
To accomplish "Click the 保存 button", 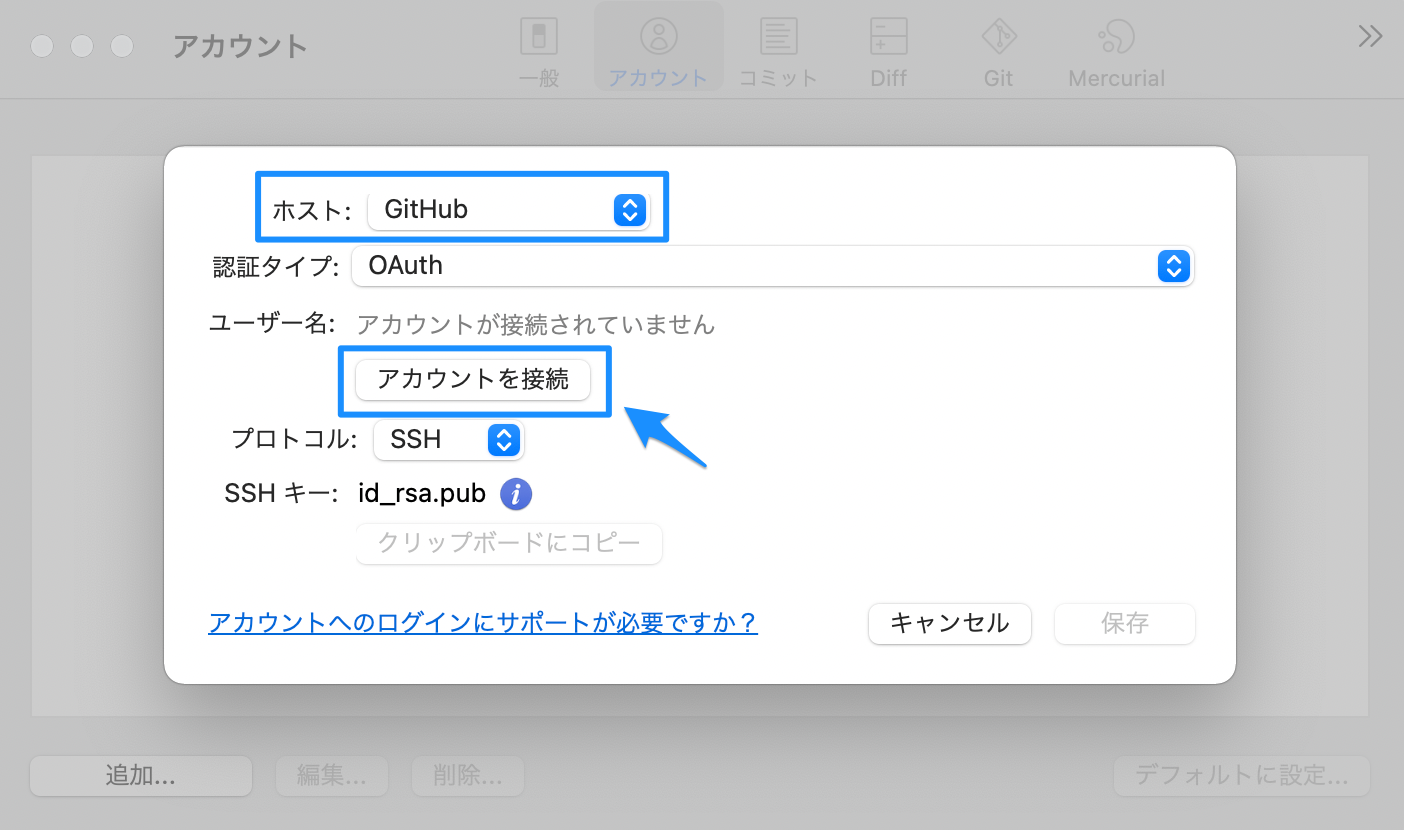I will click(x=1124, y=623).
